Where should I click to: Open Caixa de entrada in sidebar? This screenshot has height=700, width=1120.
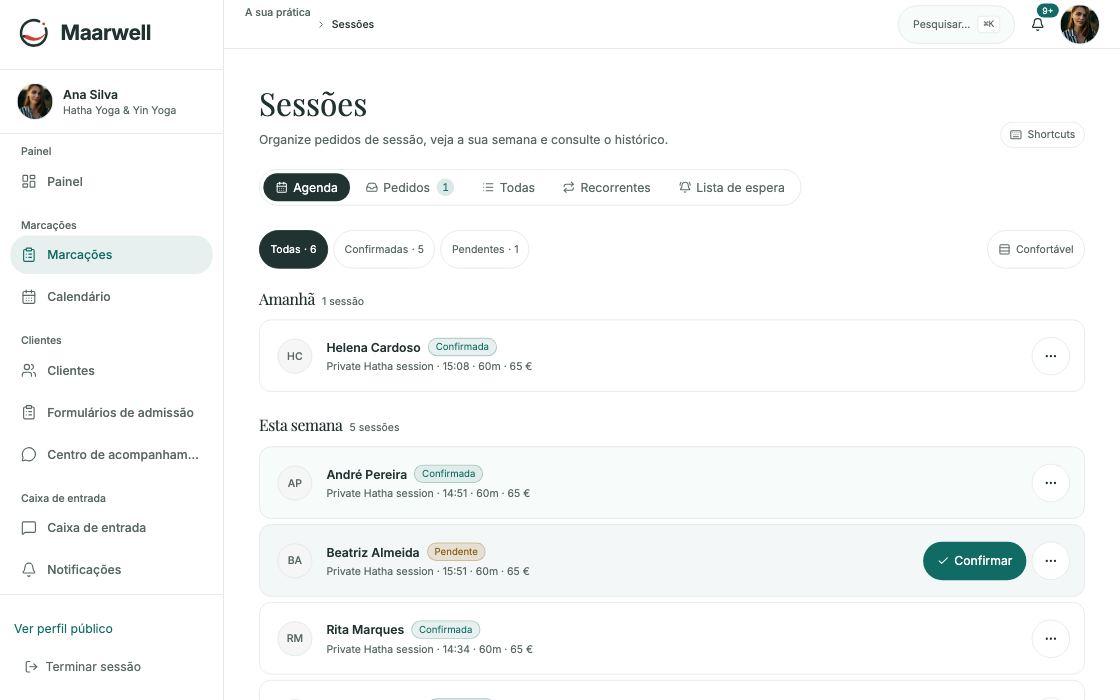(111, 528)
